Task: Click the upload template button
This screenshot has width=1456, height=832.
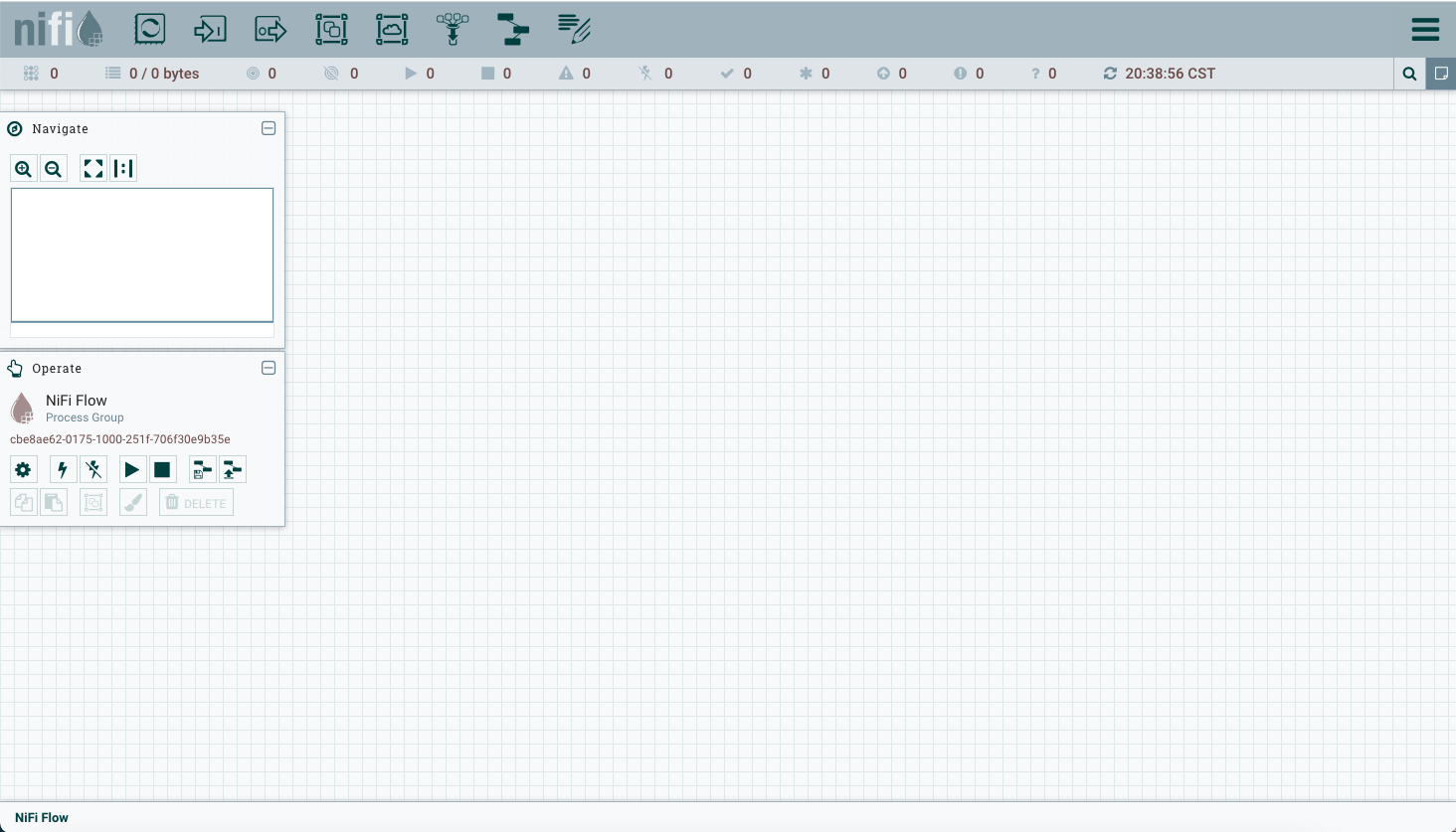Action: [233, 469]
